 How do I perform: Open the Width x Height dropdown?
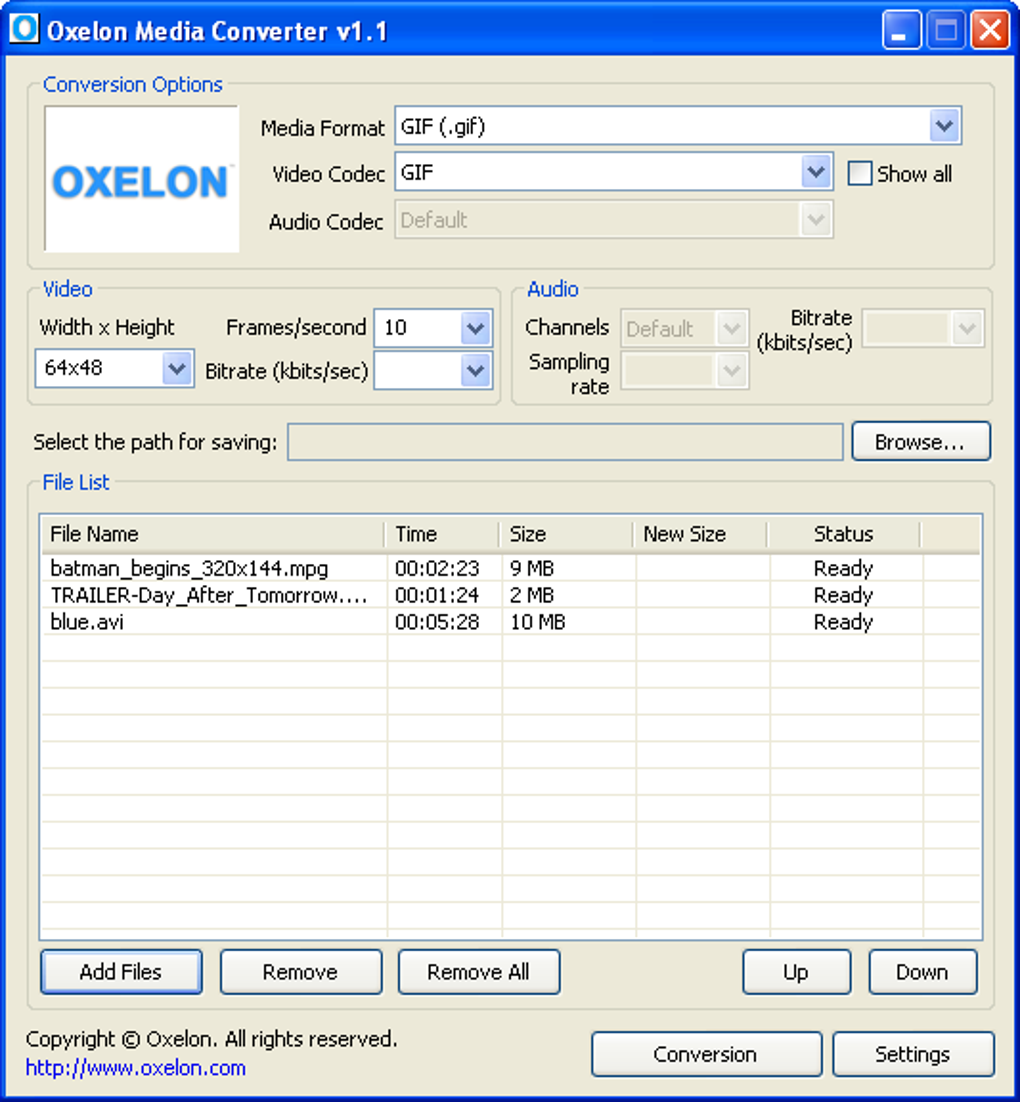[176, 368]
